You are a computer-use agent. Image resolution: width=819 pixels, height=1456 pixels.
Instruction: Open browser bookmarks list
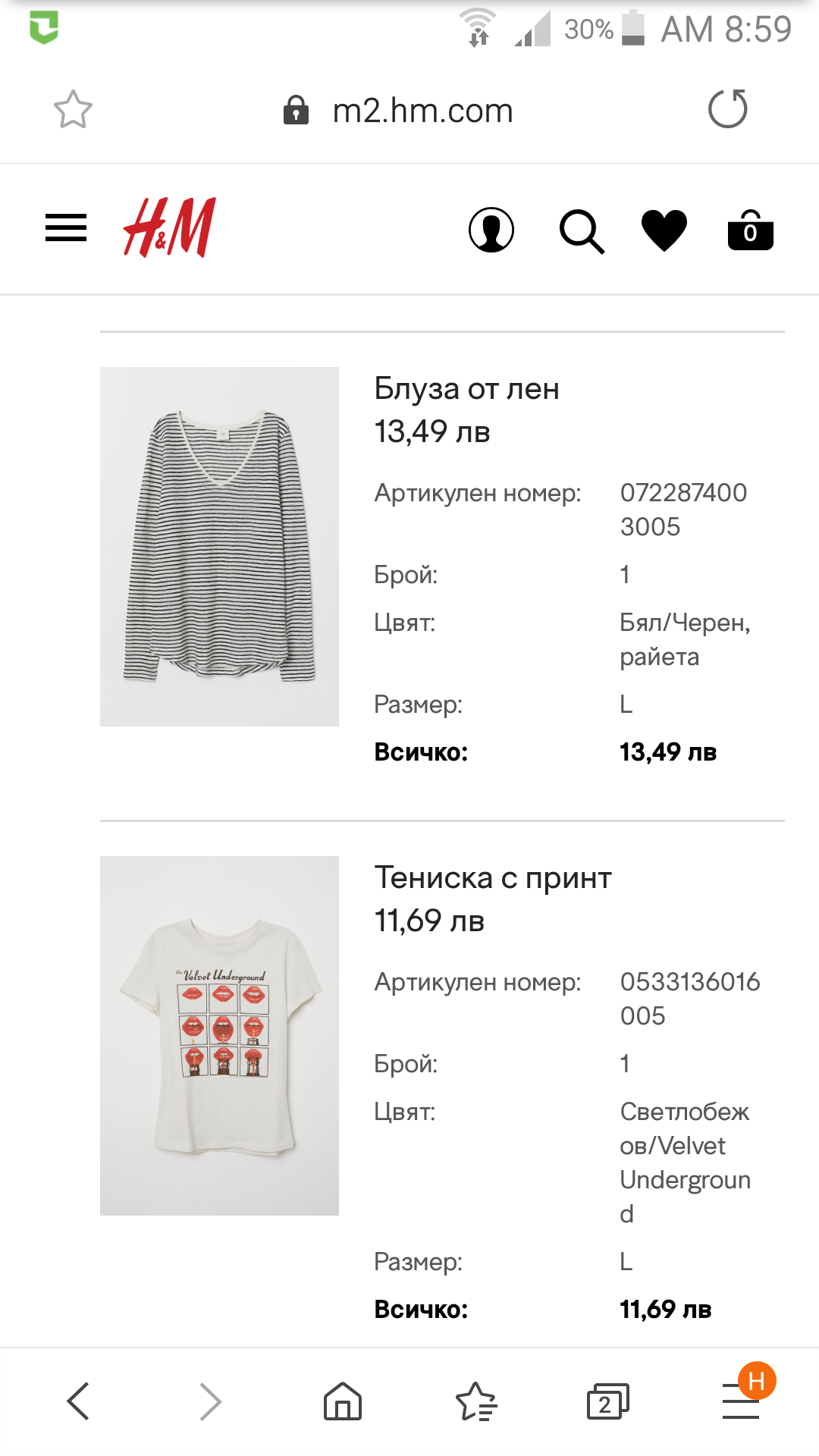tap(475, 1401)
